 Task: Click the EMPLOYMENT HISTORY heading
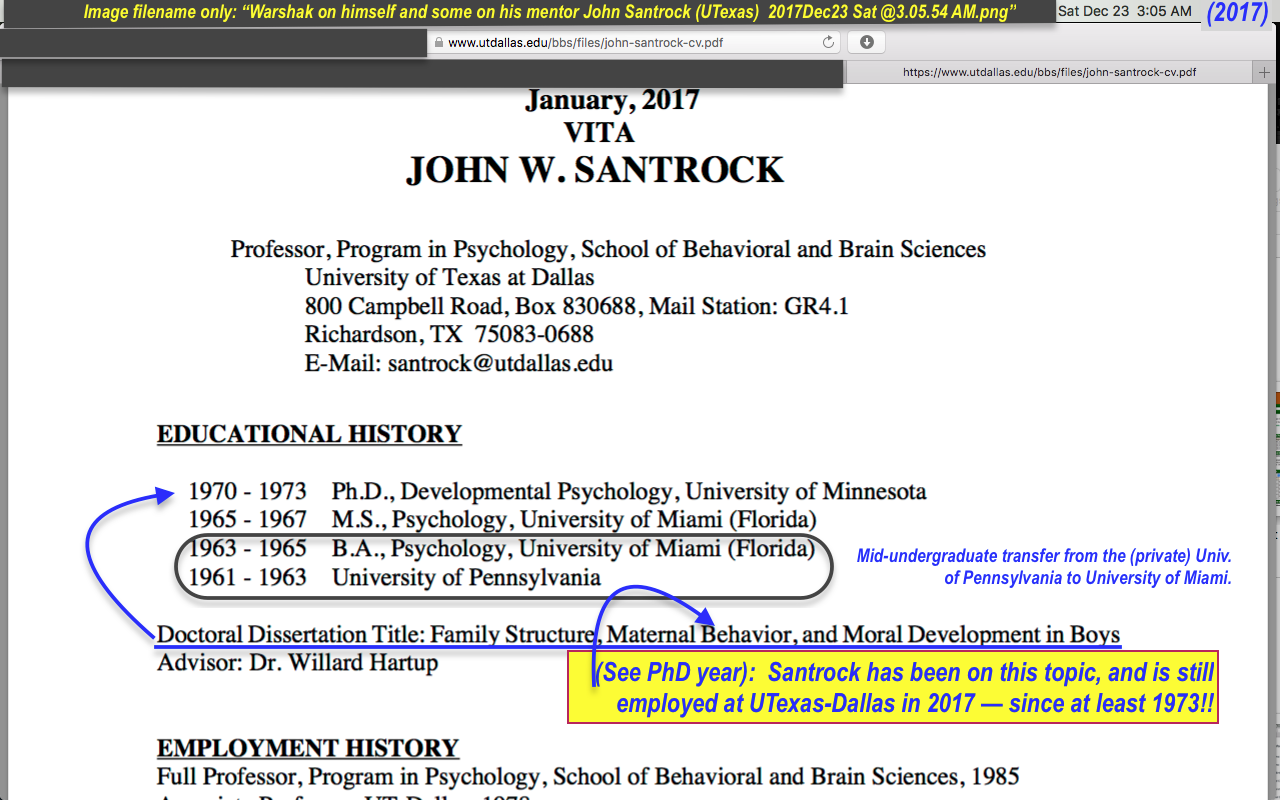pos(307,748)
